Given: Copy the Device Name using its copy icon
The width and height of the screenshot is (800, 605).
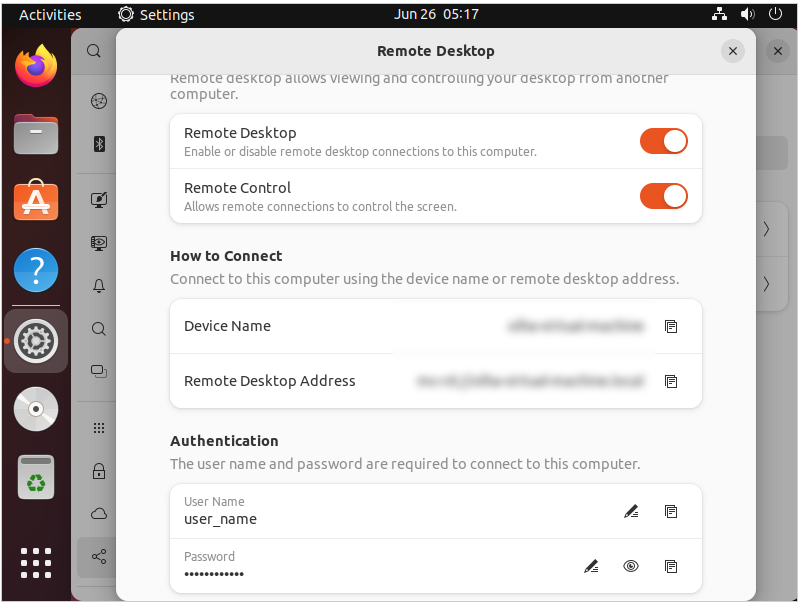Looking at the screenshot, I should coord(671,326).
